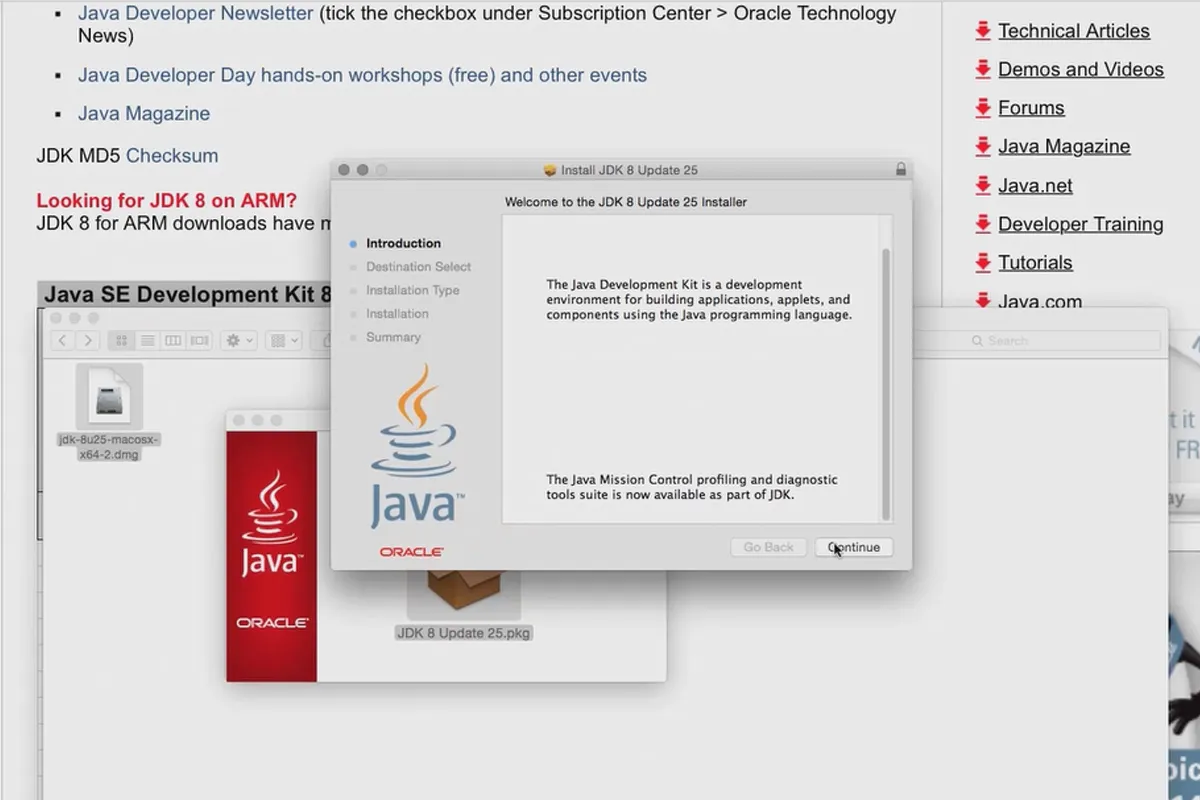
Task: Open the Java.net sidebar link
Action: (x=1035, y=186)
